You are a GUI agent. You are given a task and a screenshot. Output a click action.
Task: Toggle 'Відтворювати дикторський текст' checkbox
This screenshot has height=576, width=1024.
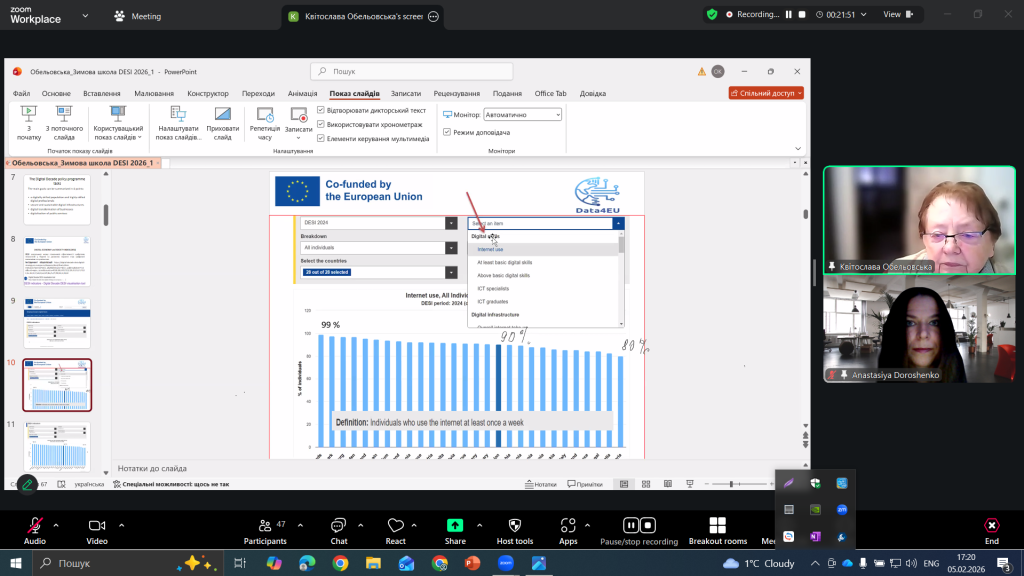click(320, 110)
